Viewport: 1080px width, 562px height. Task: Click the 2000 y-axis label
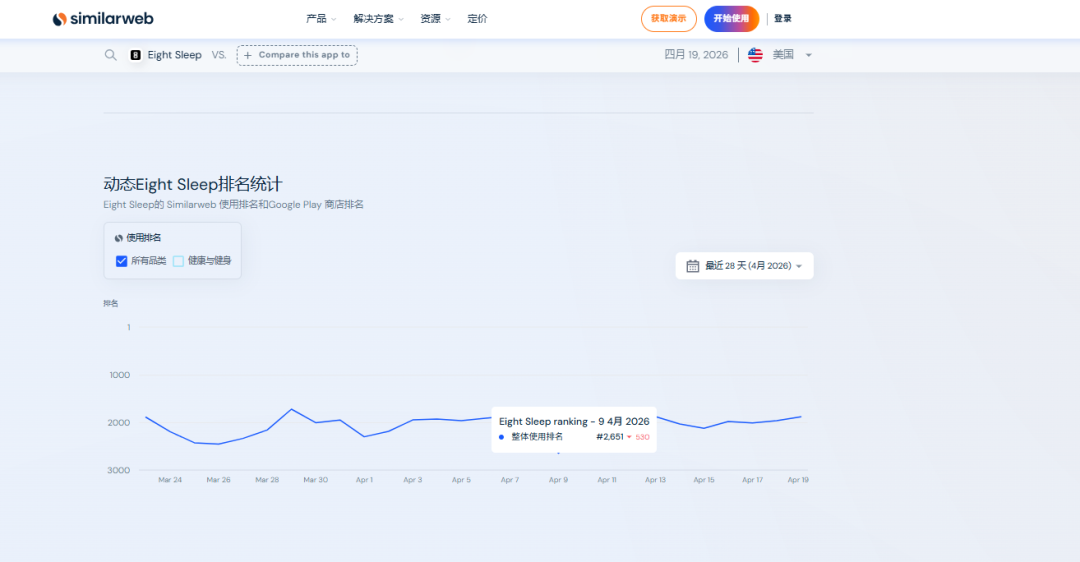coord(118,423)
